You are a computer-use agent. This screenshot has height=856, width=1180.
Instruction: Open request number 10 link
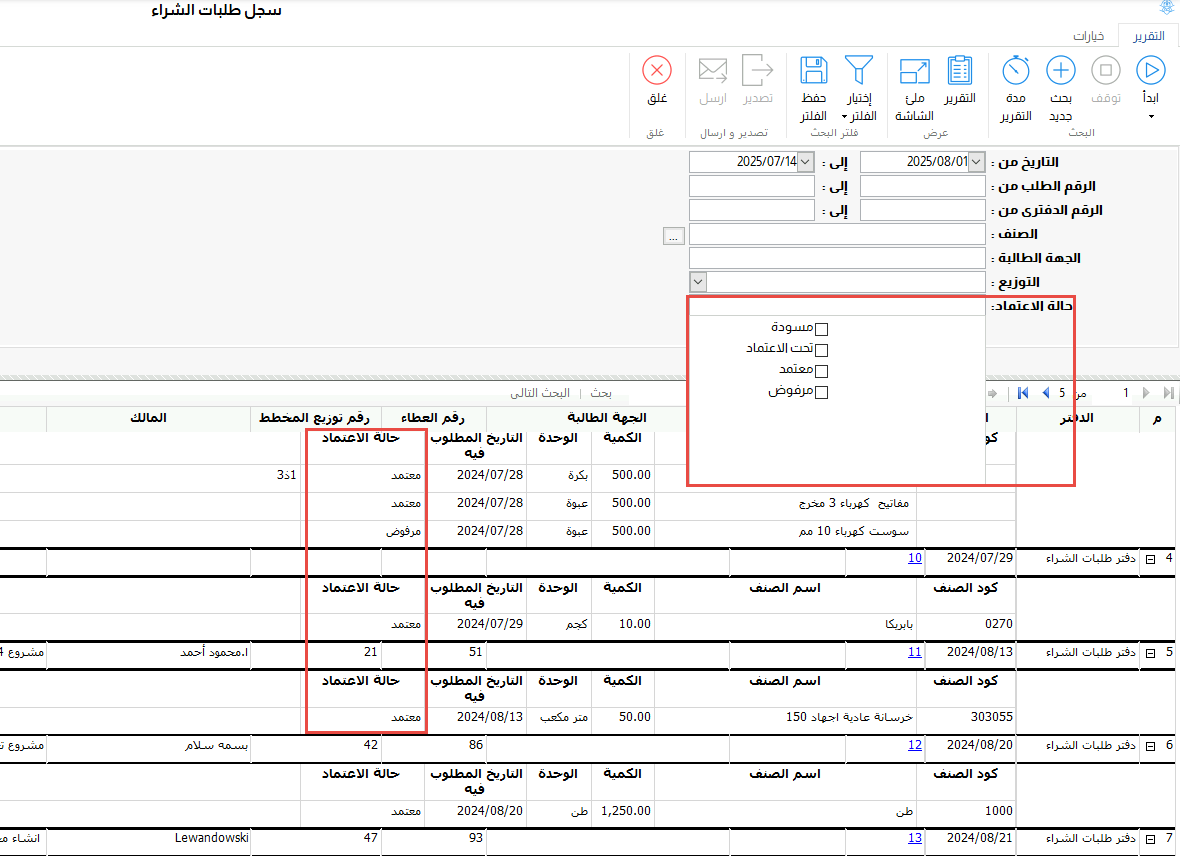click(x=914, y=558)
